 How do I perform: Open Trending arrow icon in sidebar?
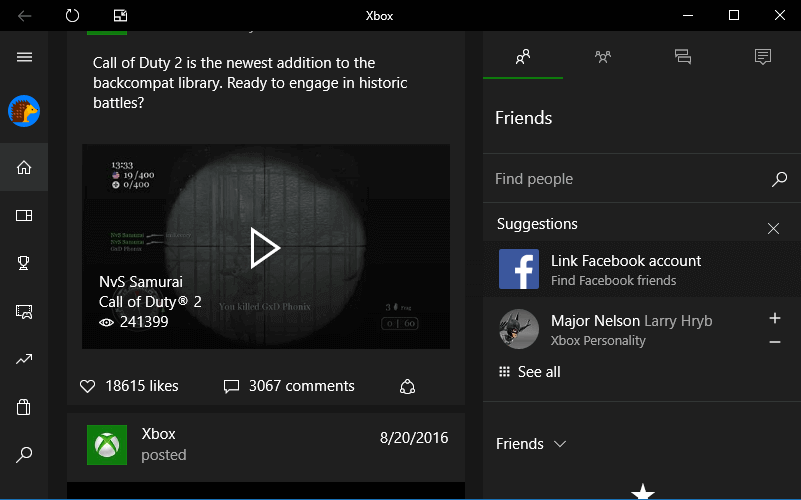click(x=24, y=359)
